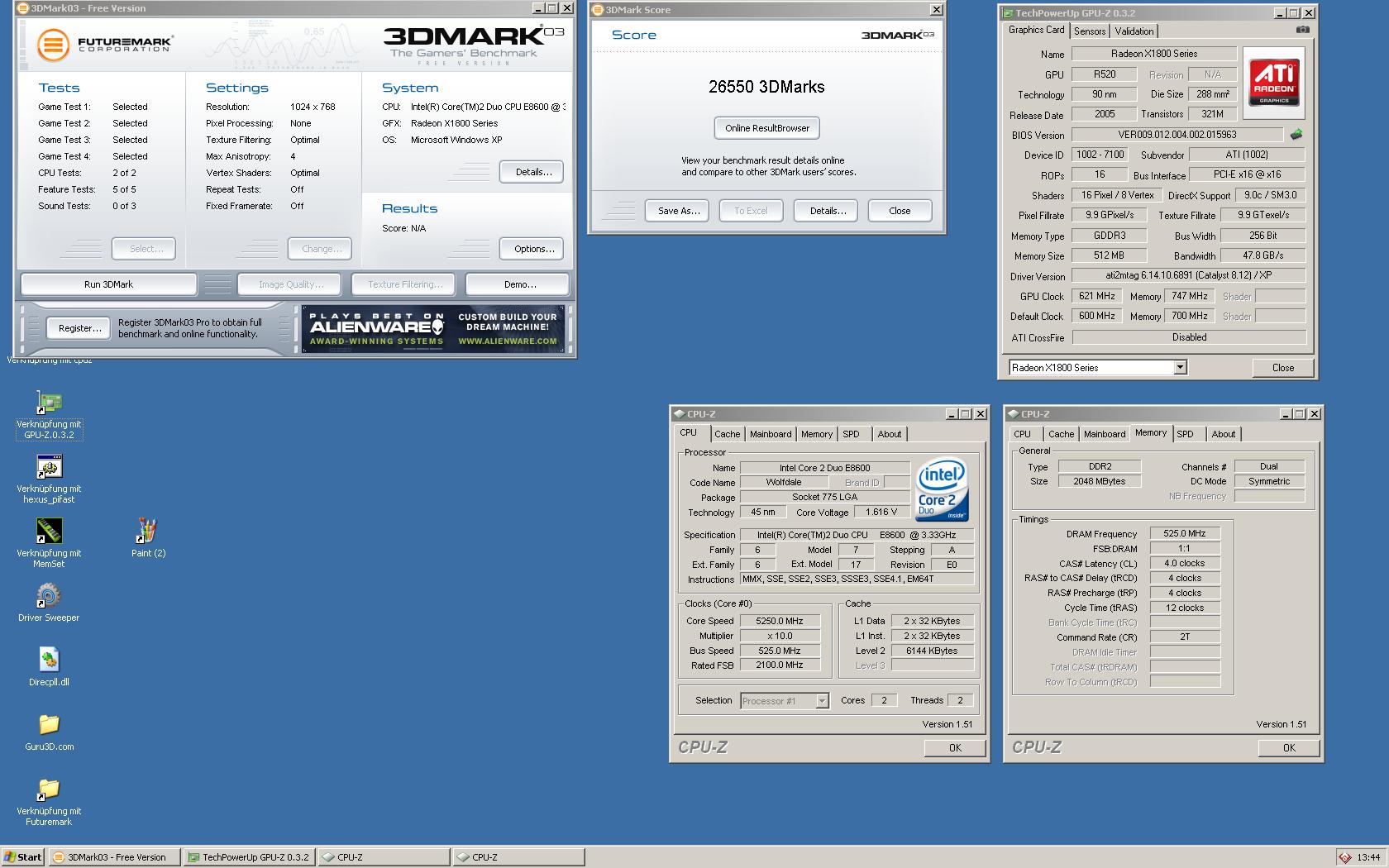The image size is (1389, 868).
Task: Click the Intel Core 2 Duo logo
Action: pyautogui.click(x=942, y=490)
